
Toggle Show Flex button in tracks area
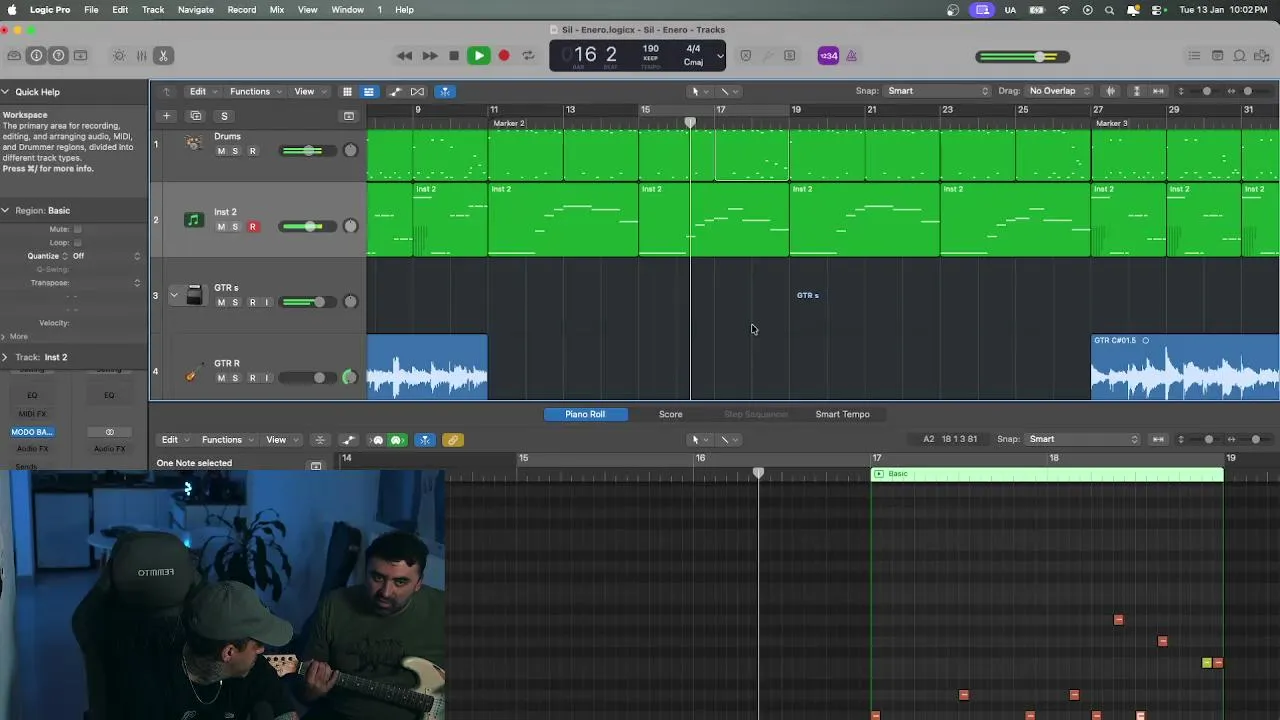(x=418, y=91)
